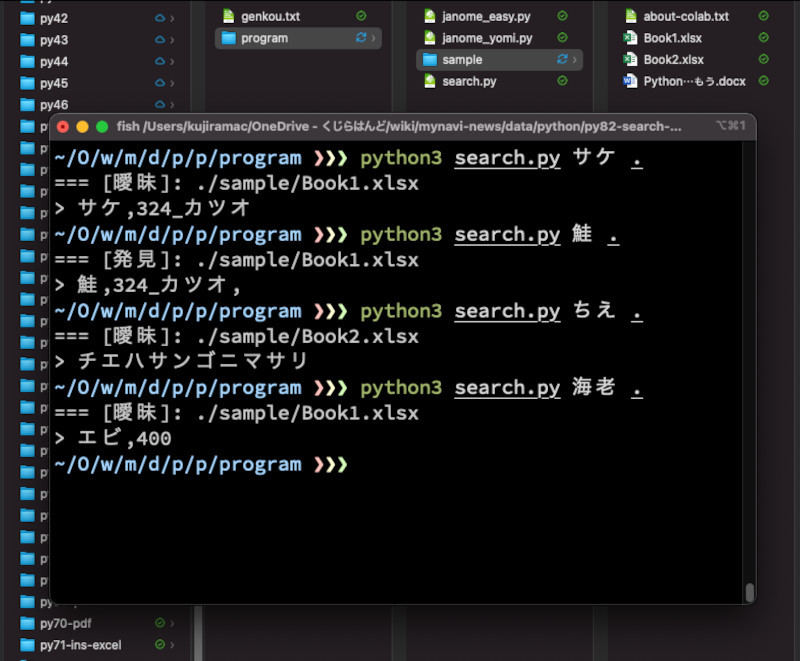Select the py45 folder icon

27,83
